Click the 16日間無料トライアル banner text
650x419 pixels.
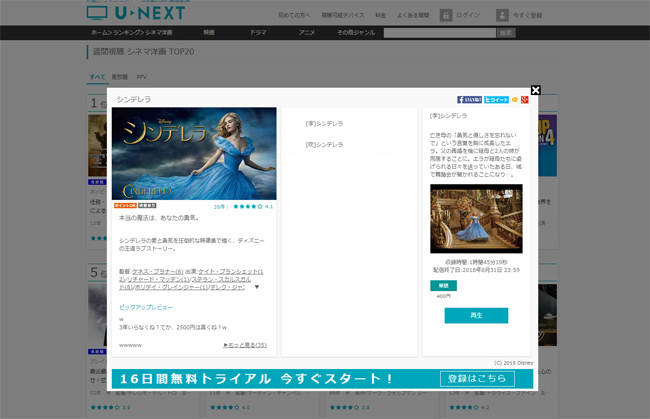coord(256,378)
